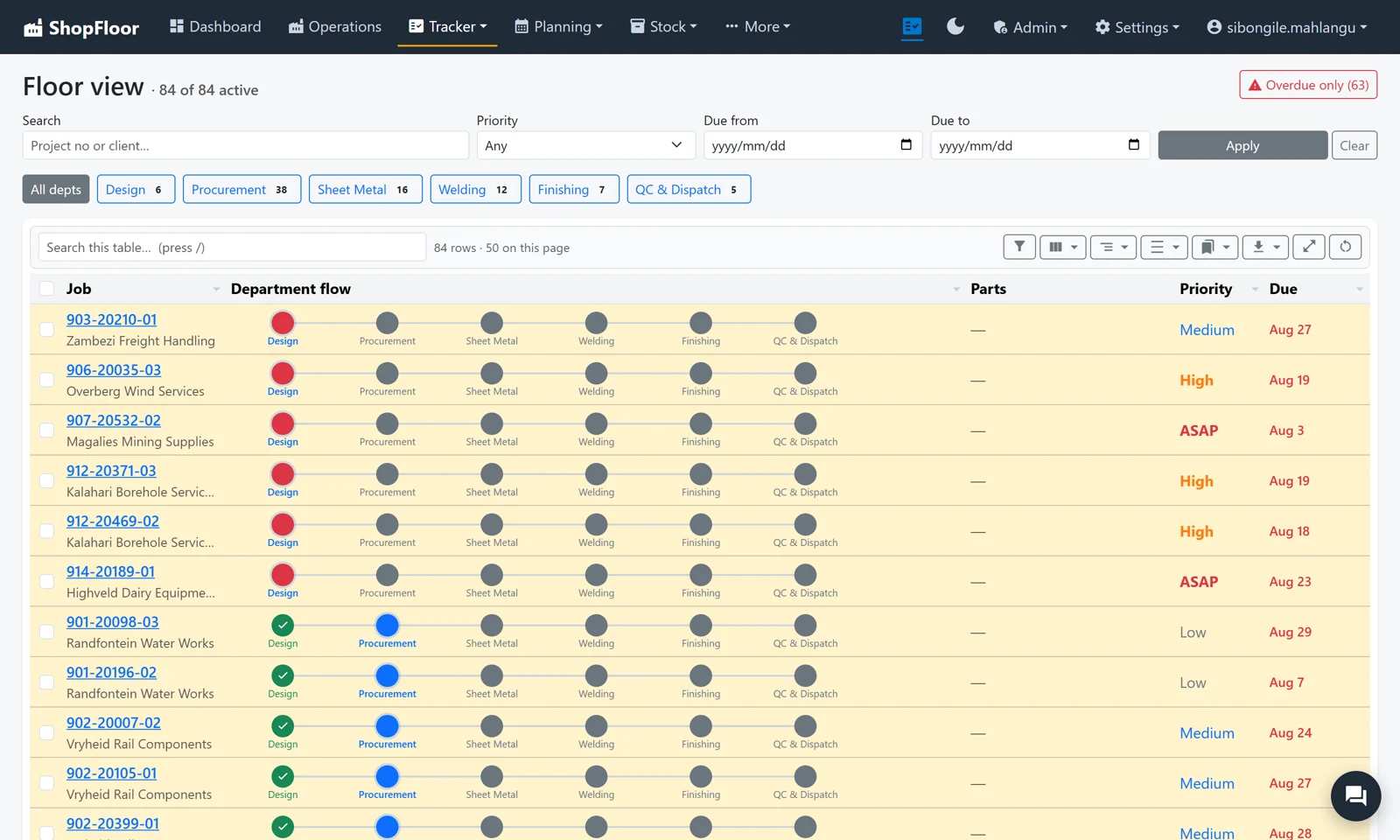This screenshot has width=1400, height=840.
Task: Focus the Project no or client search field
Action: point(246,145)
